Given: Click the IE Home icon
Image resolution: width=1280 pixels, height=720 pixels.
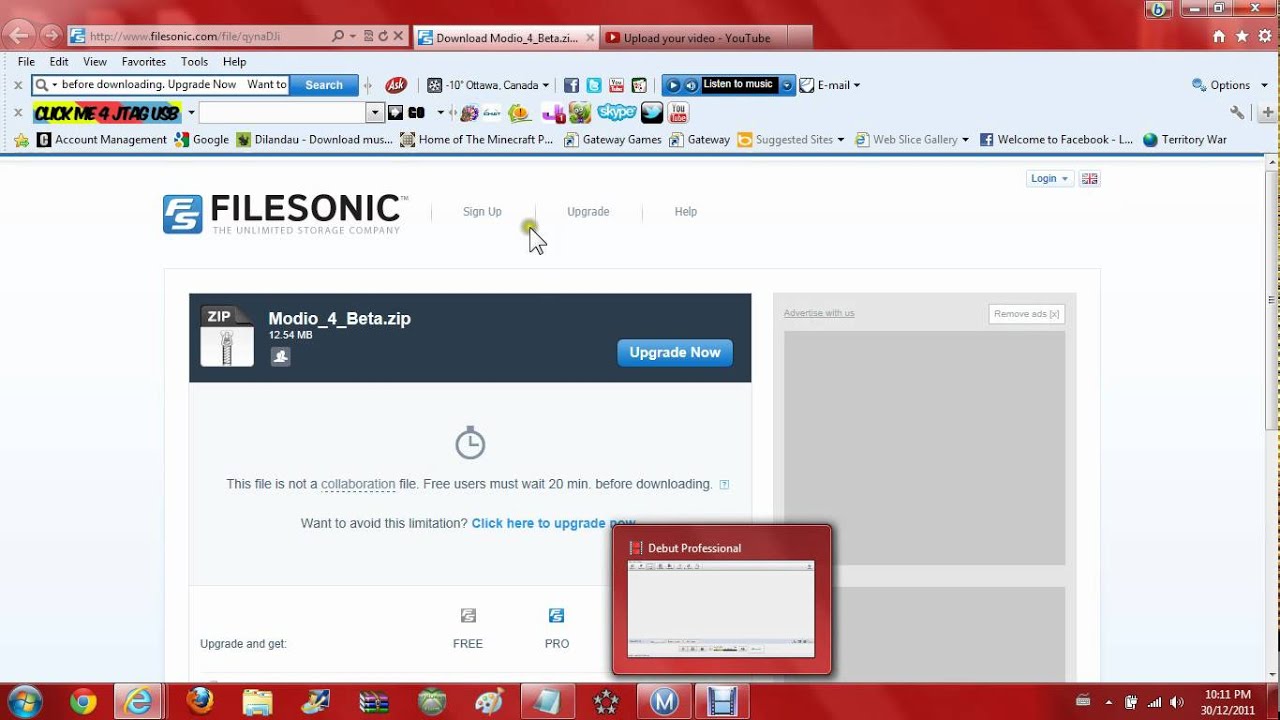Looking at the screenshot, I should 1219,36.
